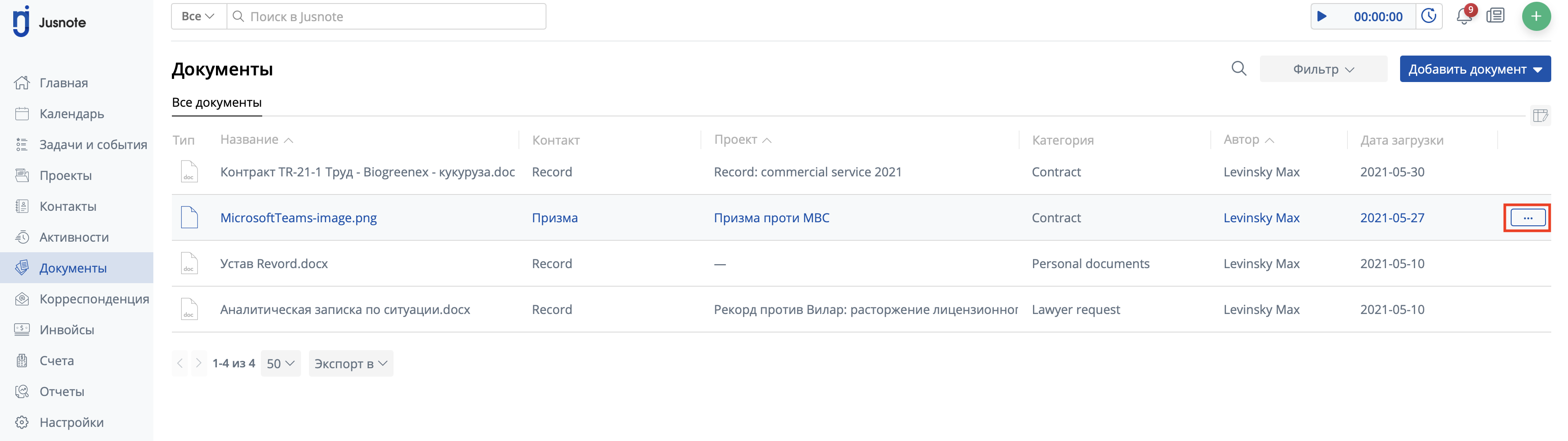
Task: Open notifications bell
Action: coord(1464,16)
